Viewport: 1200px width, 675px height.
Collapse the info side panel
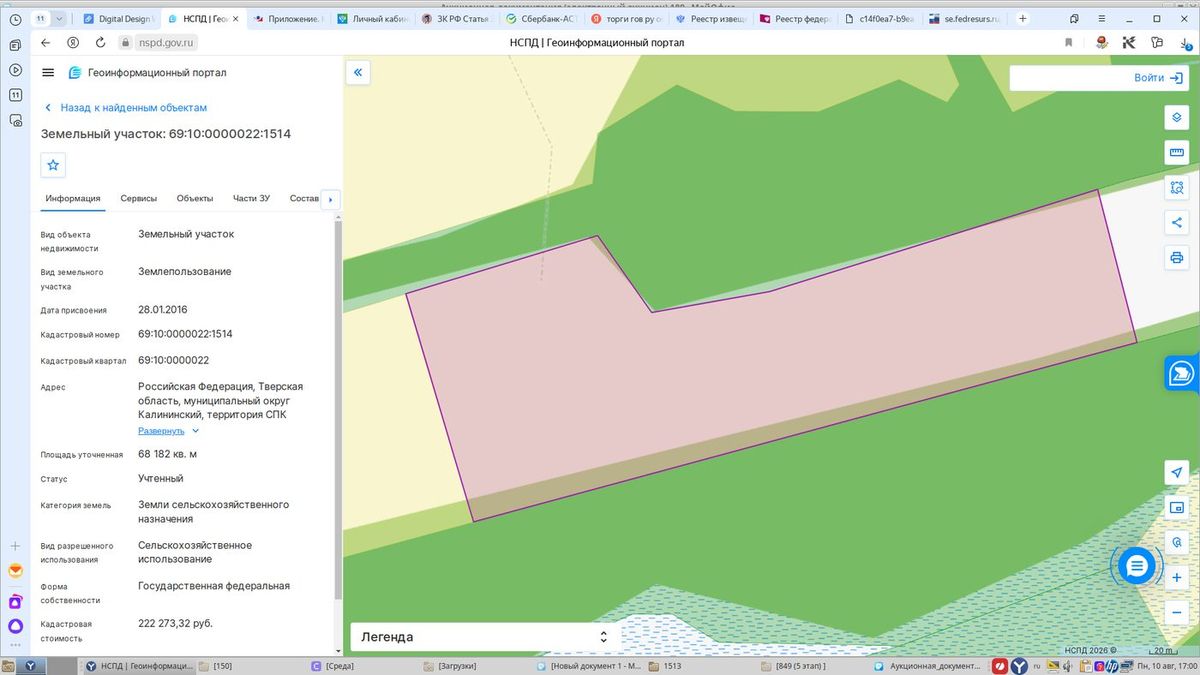tap(357, 72)
